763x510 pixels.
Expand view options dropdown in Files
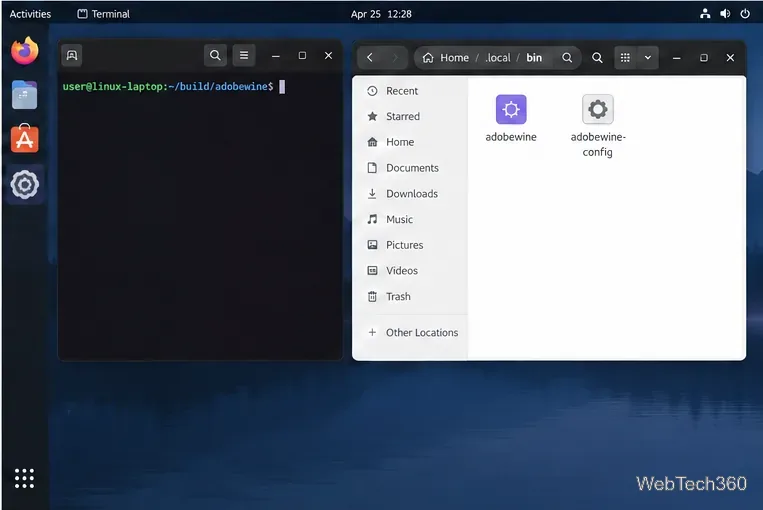click(648, 58)
